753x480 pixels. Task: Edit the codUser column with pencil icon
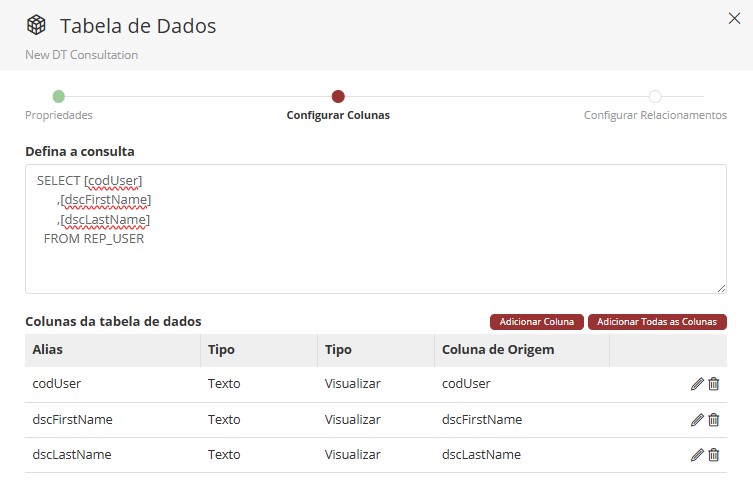697,384
